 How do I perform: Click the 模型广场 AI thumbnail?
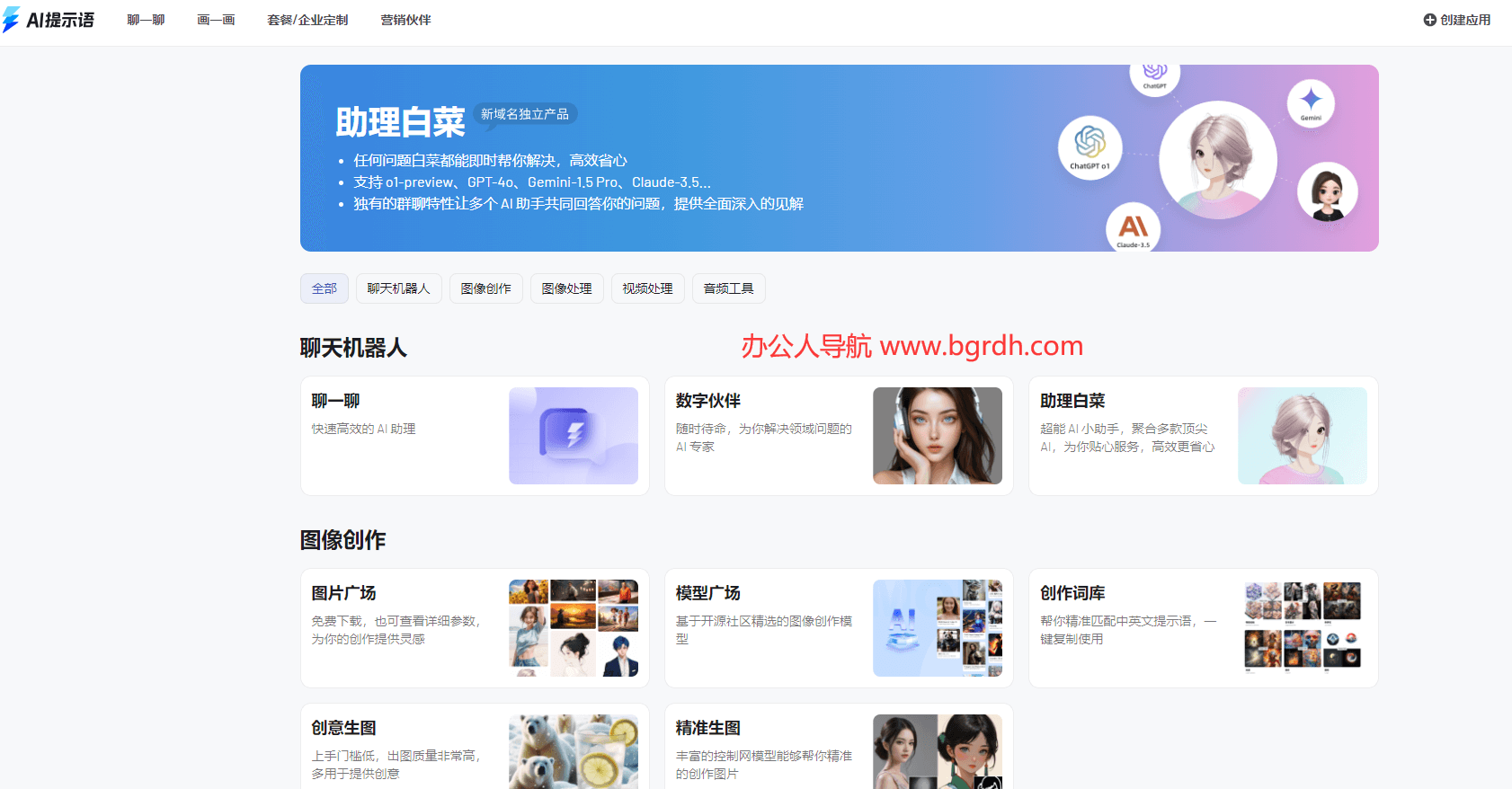click(x=938, y=628)
